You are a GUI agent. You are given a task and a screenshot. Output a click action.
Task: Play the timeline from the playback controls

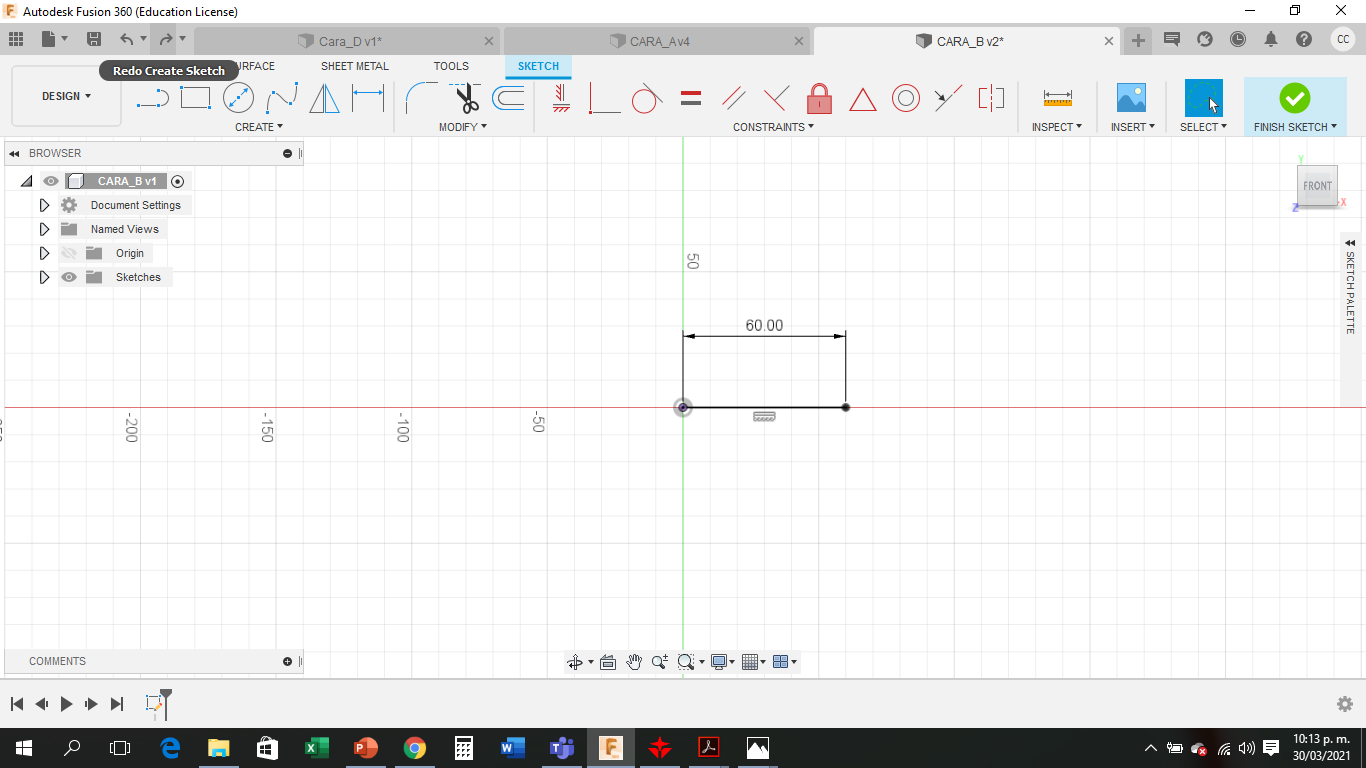coord(66,704)
